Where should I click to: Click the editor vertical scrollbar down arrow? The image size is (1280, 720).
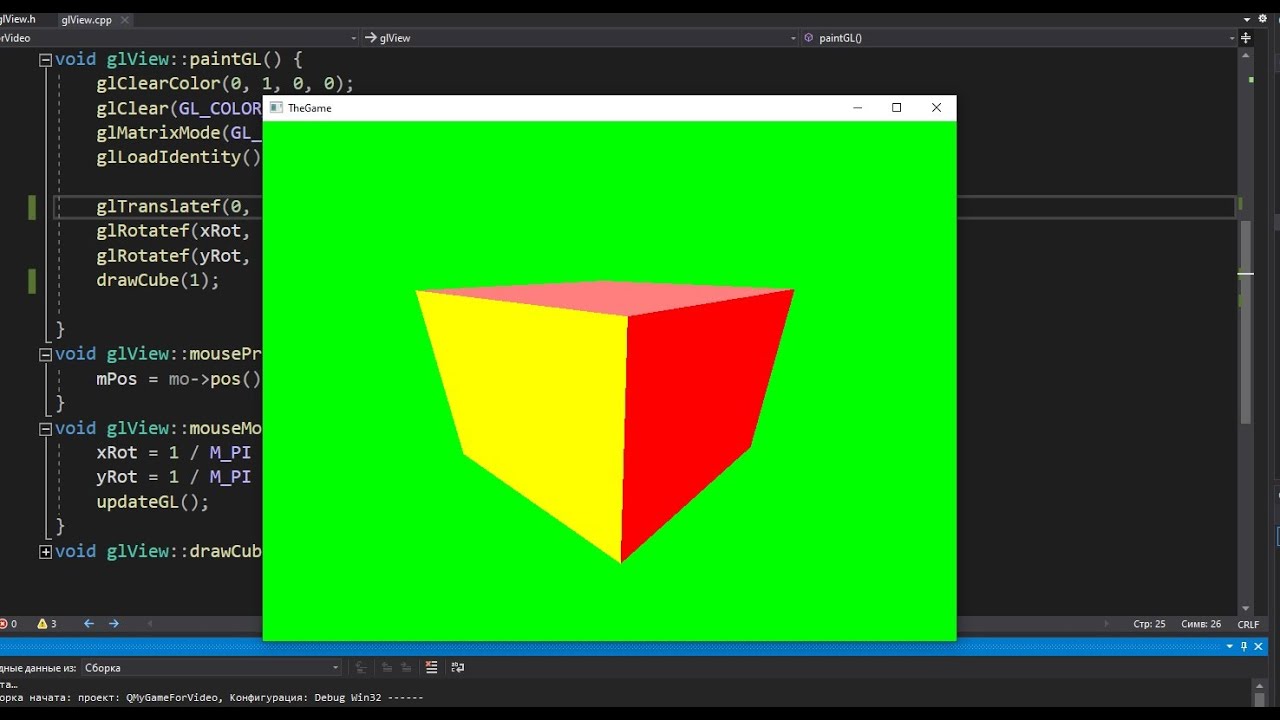[x=1246, y=608]
